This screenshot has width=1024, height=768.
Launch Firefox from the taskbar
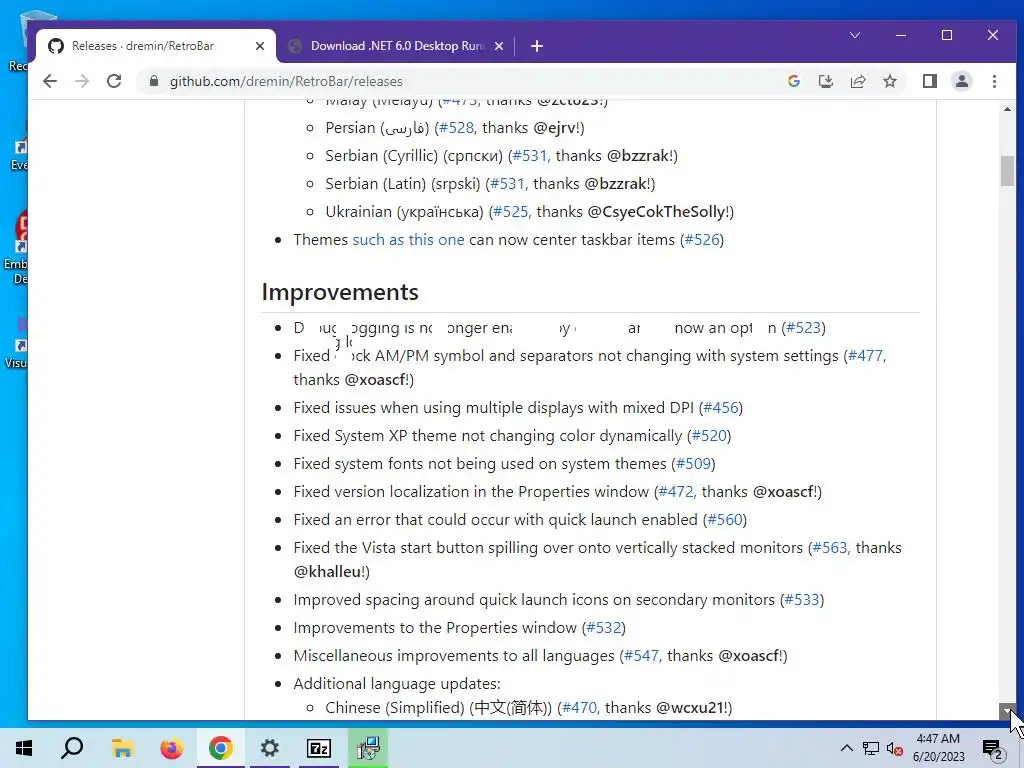171,748
